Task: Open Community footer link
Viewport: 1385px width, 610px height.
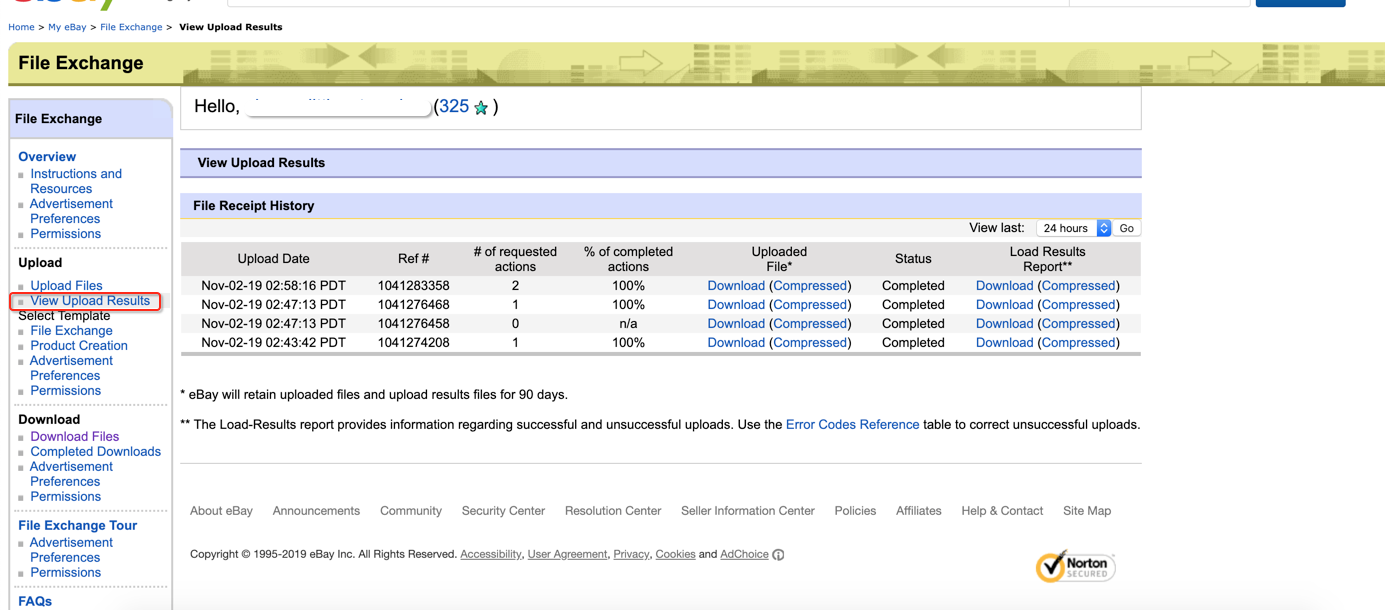Action: (411, 511)
